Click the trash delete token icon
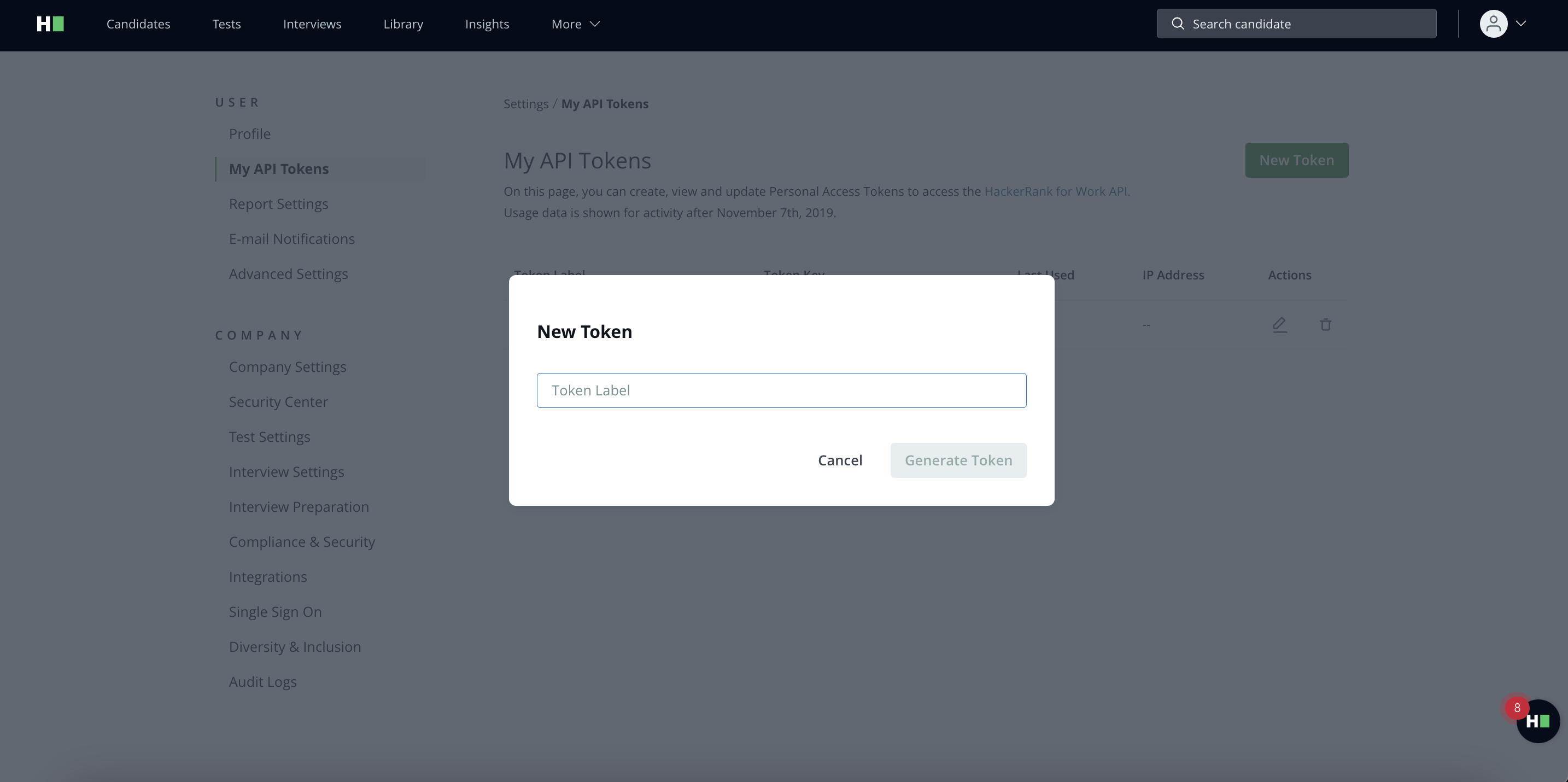1568x782 pixels. (1326, 325)
